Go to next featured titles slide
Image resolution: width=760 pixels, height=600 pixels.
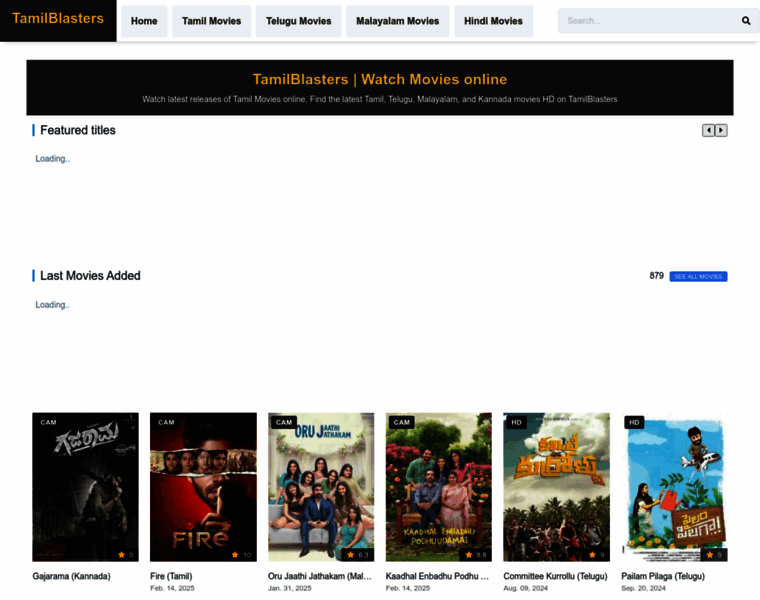pos(721,130)
